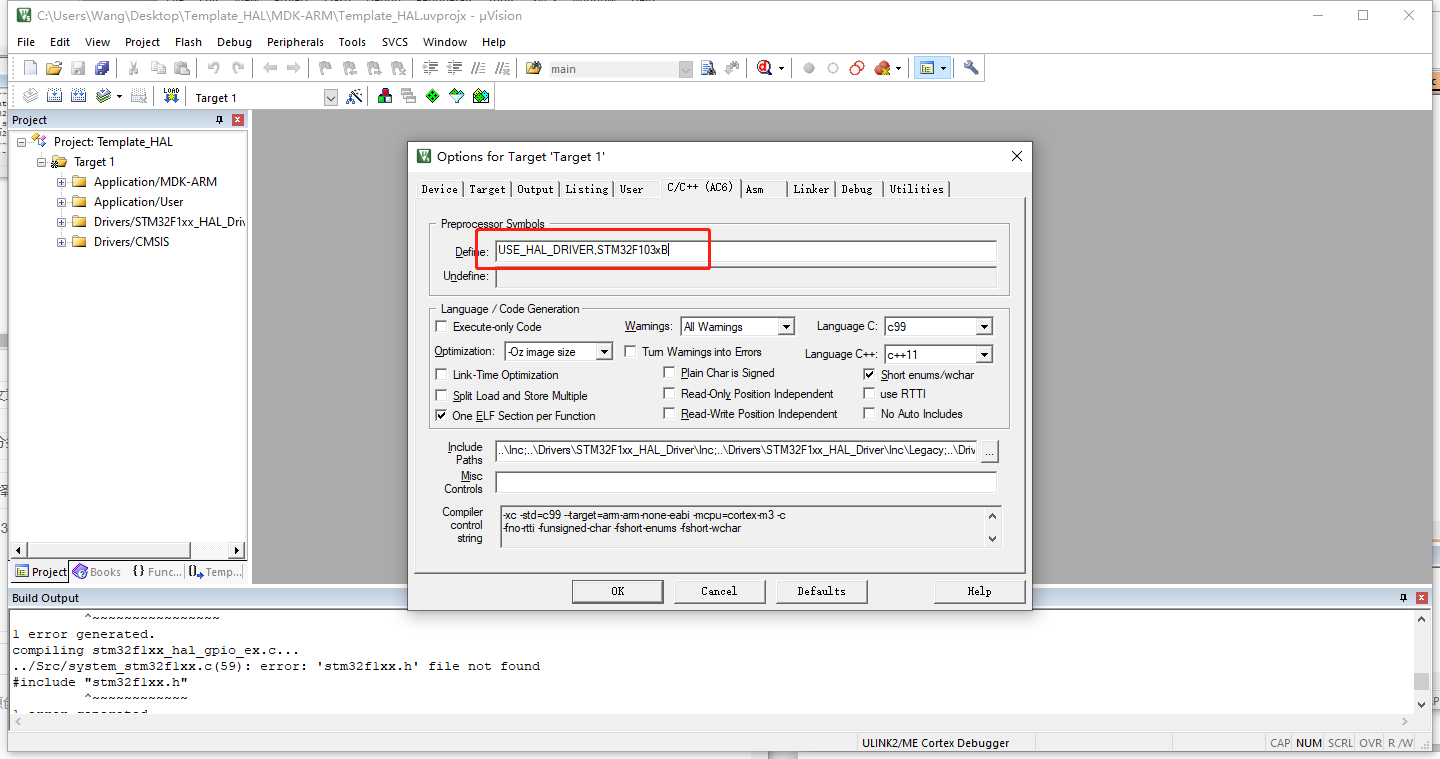Open Manage Run-Time Environment green diamond icon
Image resolution: width=1440 pixels, height=759 pixels.
(x=432, y=96)
